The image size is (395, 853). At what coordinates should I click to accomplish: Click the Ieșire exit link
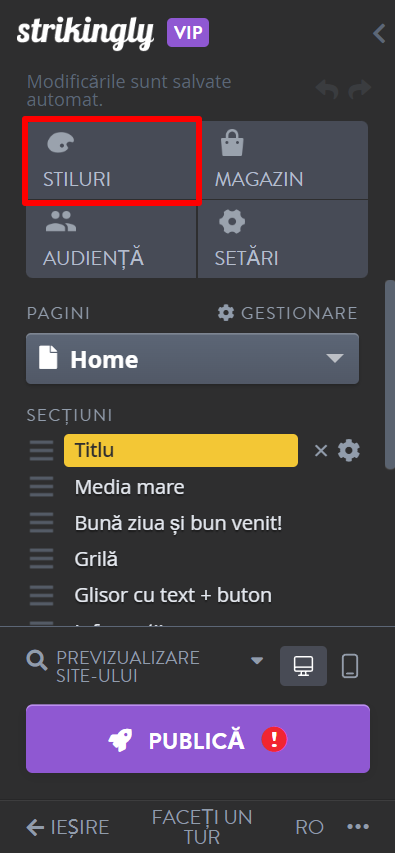(x=68, y=827)
